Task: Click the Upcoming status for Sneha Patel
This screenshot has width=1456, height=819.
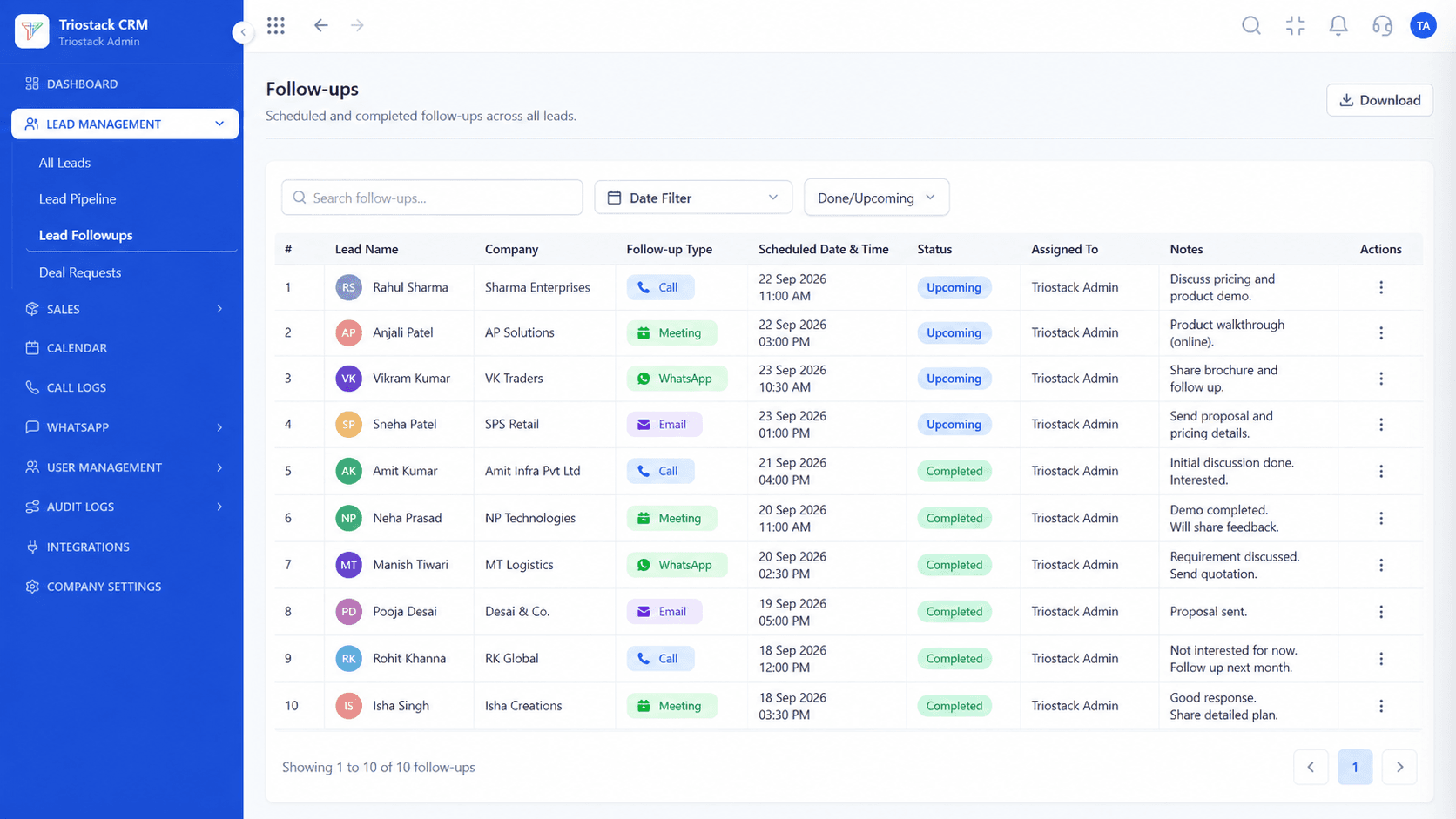Action: pos(954,425)
